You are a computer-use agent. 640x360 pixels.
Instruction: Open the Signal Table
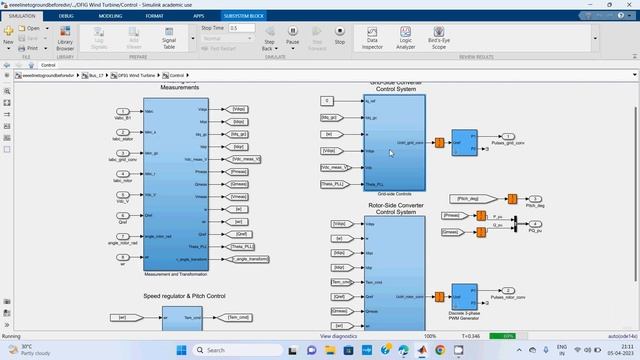click(169, 38)
